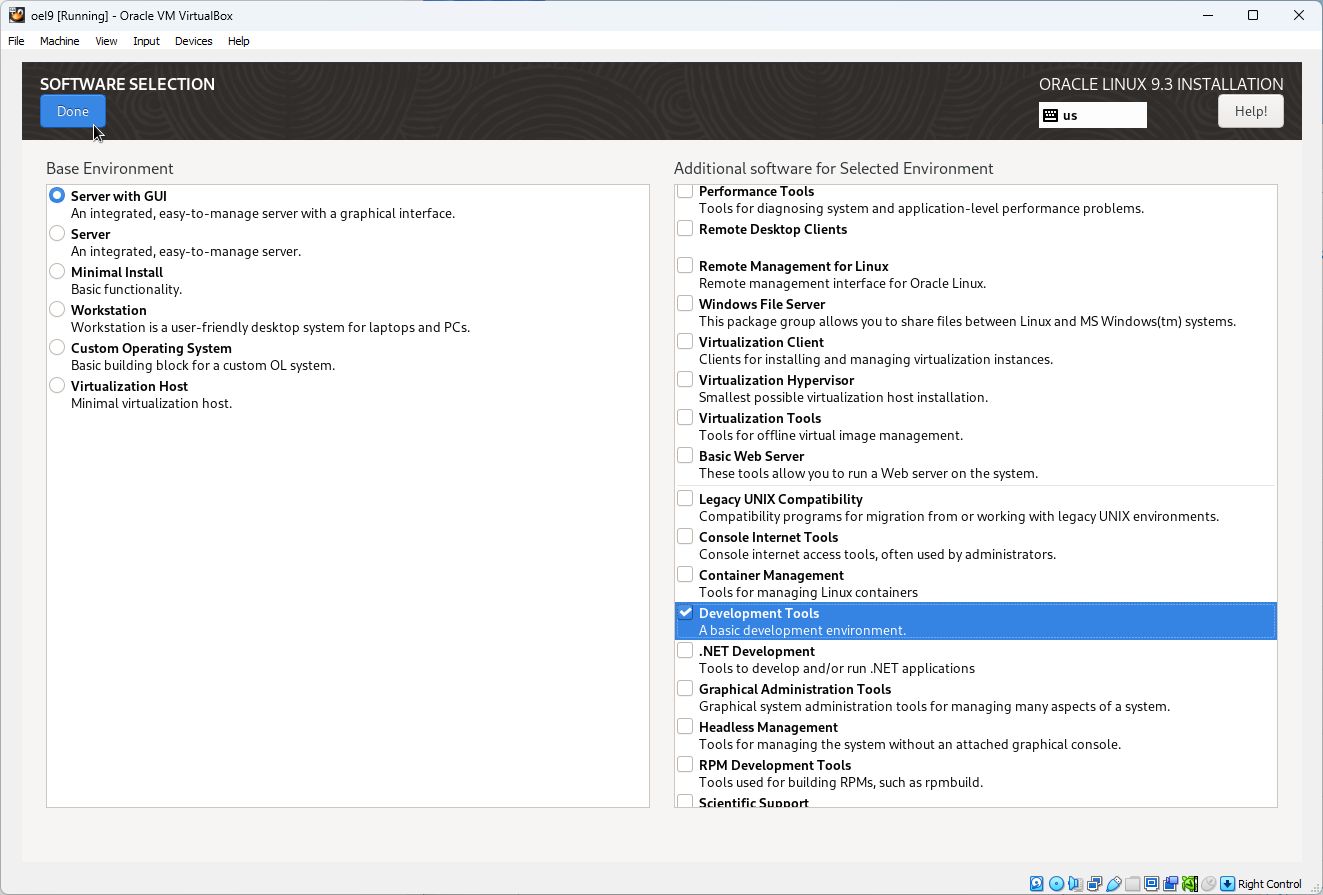Click the network adapters status icon

tap(1094, 884)
